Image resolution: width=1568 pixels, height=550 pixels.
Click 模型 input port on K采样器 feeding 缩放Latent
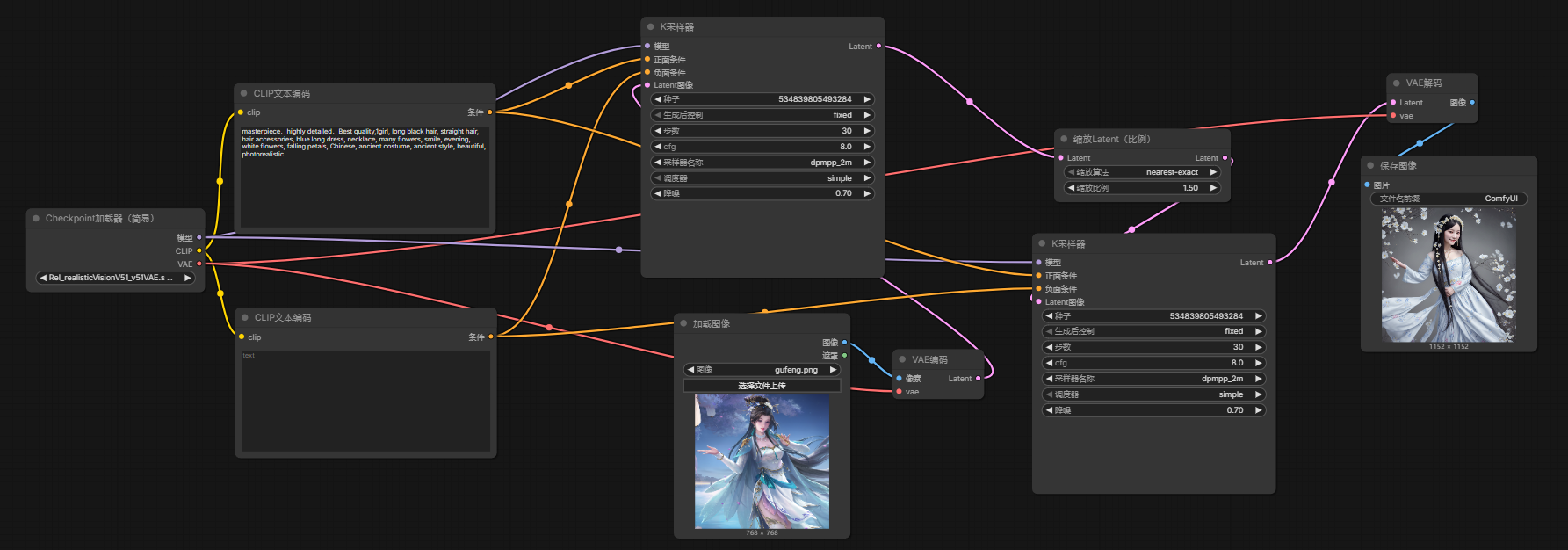pos(647,47)
